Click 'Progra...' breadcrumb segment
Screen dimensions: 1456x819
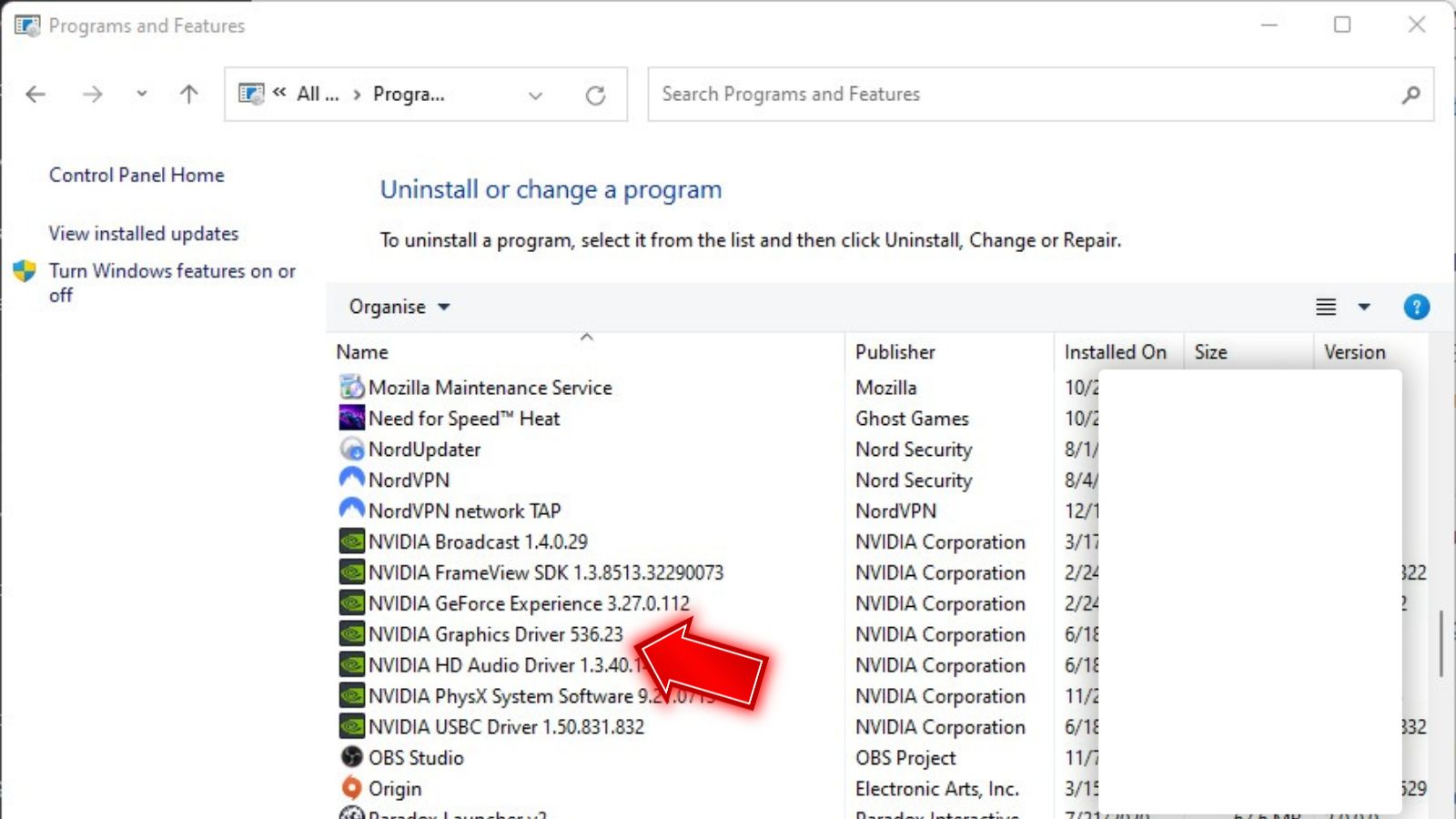tap(409, 94)
